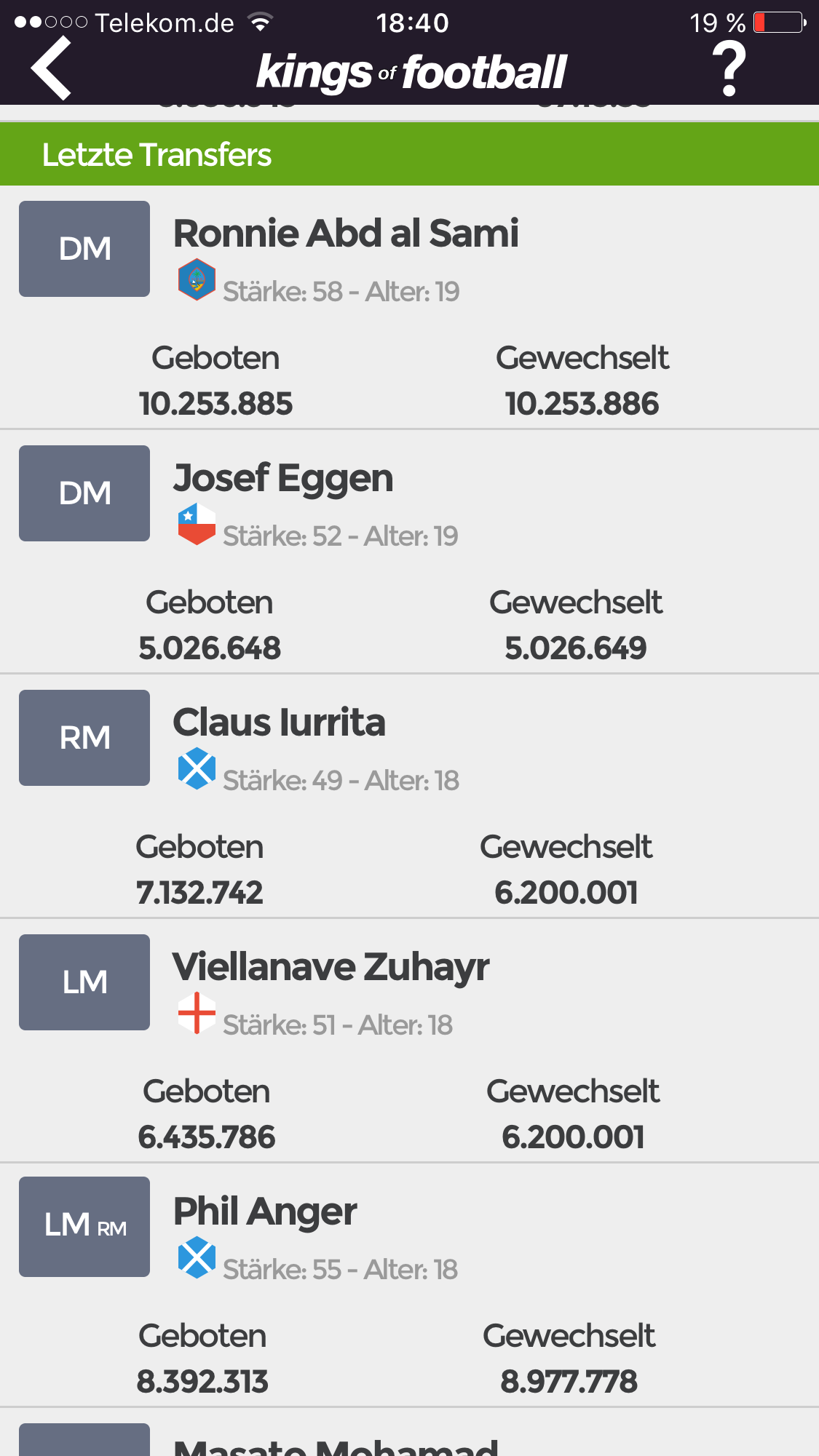The height and width of the screenshot is (1456, 819).
Task: Tap the Letzte Transfers section header
Action: pyautogui.click(x=409, y=154)
